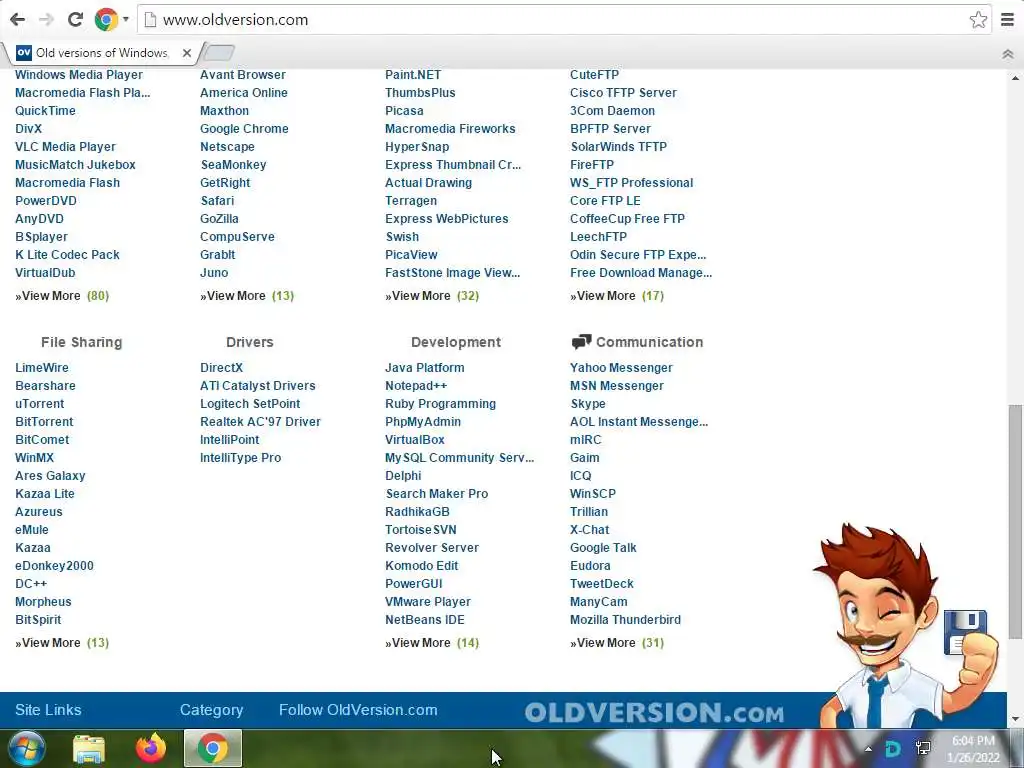The width and height of the screenshot is (1024, 768).
Task: Open View More (14) under Development
Action: coord(432,643)
